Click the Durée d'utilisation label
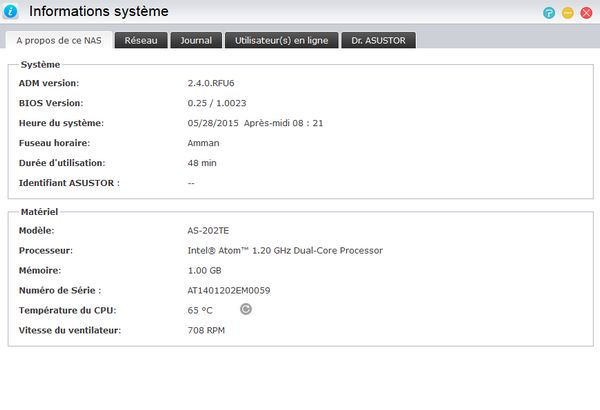This screenshot has height=410, width=600. 62,163
